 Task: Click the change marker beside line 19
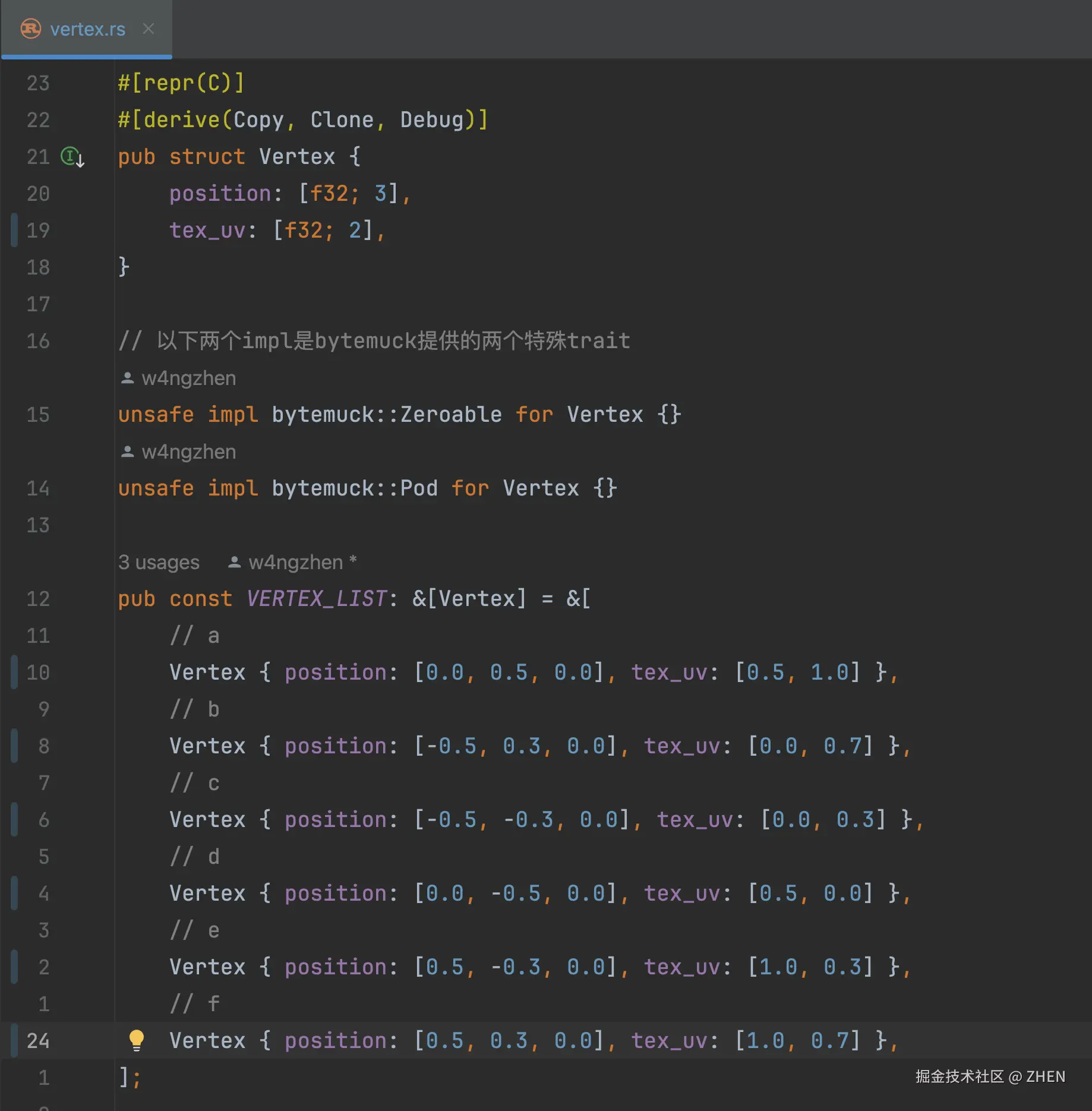click(x=14, y=231)
